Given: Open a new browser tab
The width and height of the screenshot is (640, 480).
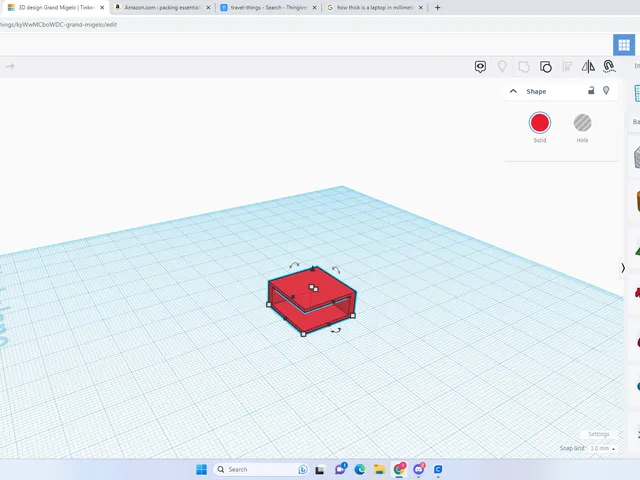Looking at the screenshot, I should click(x=438, y=7).
